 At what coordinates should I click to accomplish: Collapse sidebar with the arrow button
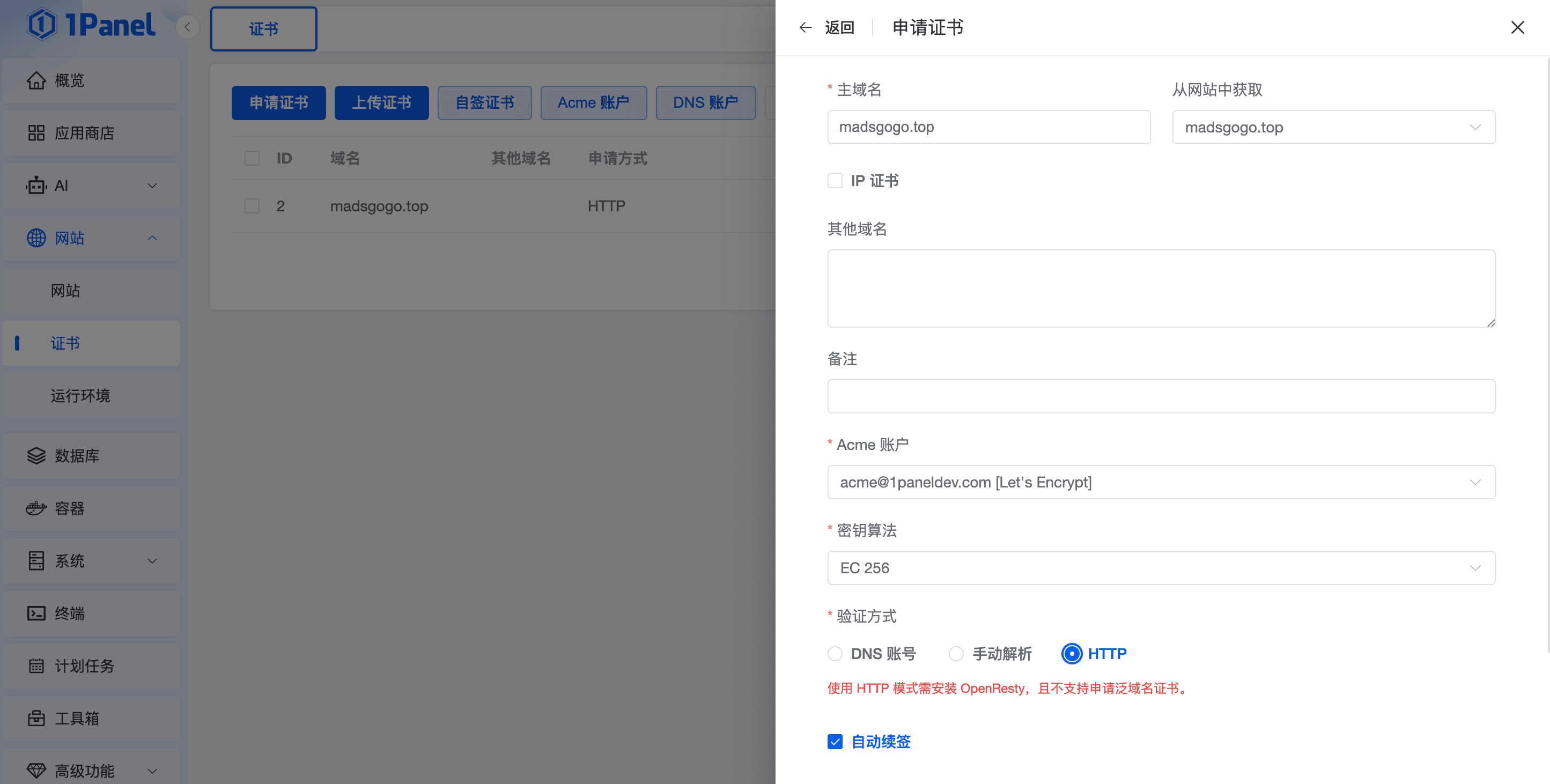coord(187,27)
